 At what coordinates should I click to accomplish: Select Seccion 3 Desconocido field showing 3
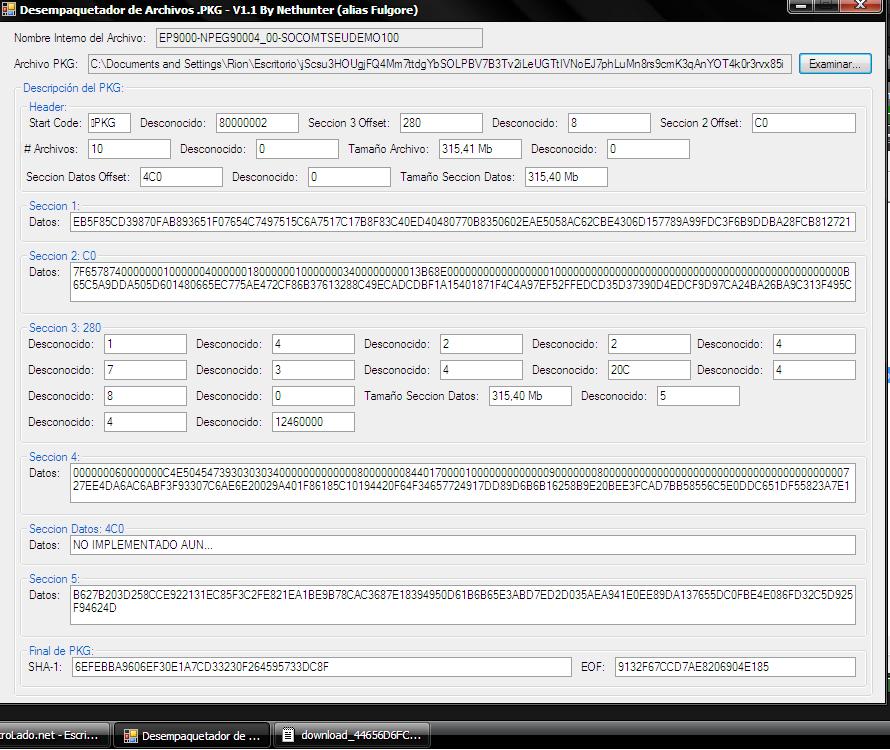click(313, 370)
